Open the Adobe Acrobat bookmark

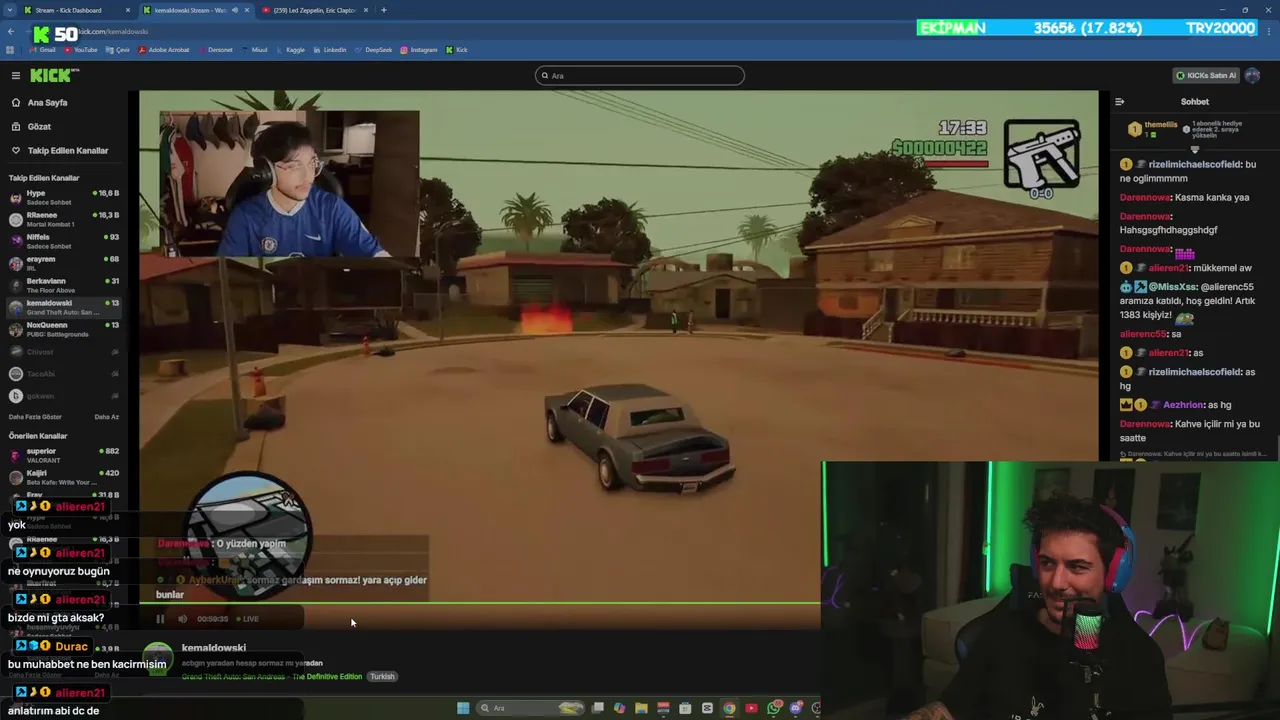click(x=164, y=50)
